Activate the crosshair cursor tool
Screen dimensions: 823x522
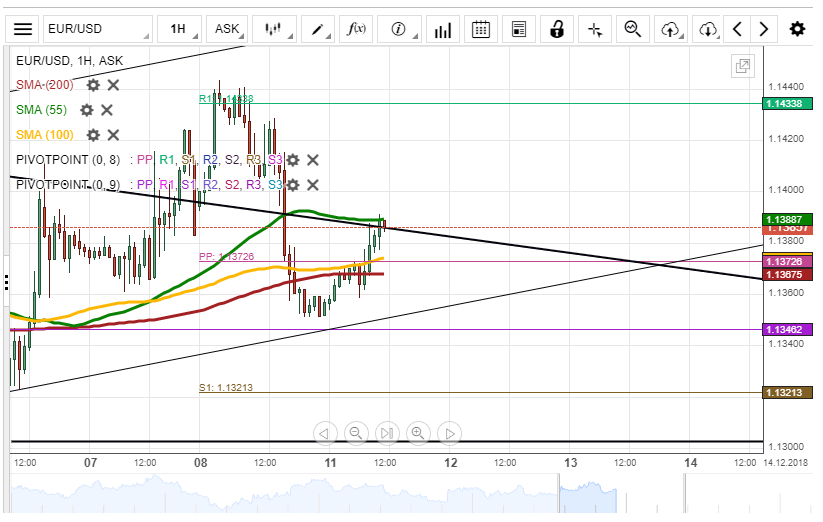(x=595, y=29)
